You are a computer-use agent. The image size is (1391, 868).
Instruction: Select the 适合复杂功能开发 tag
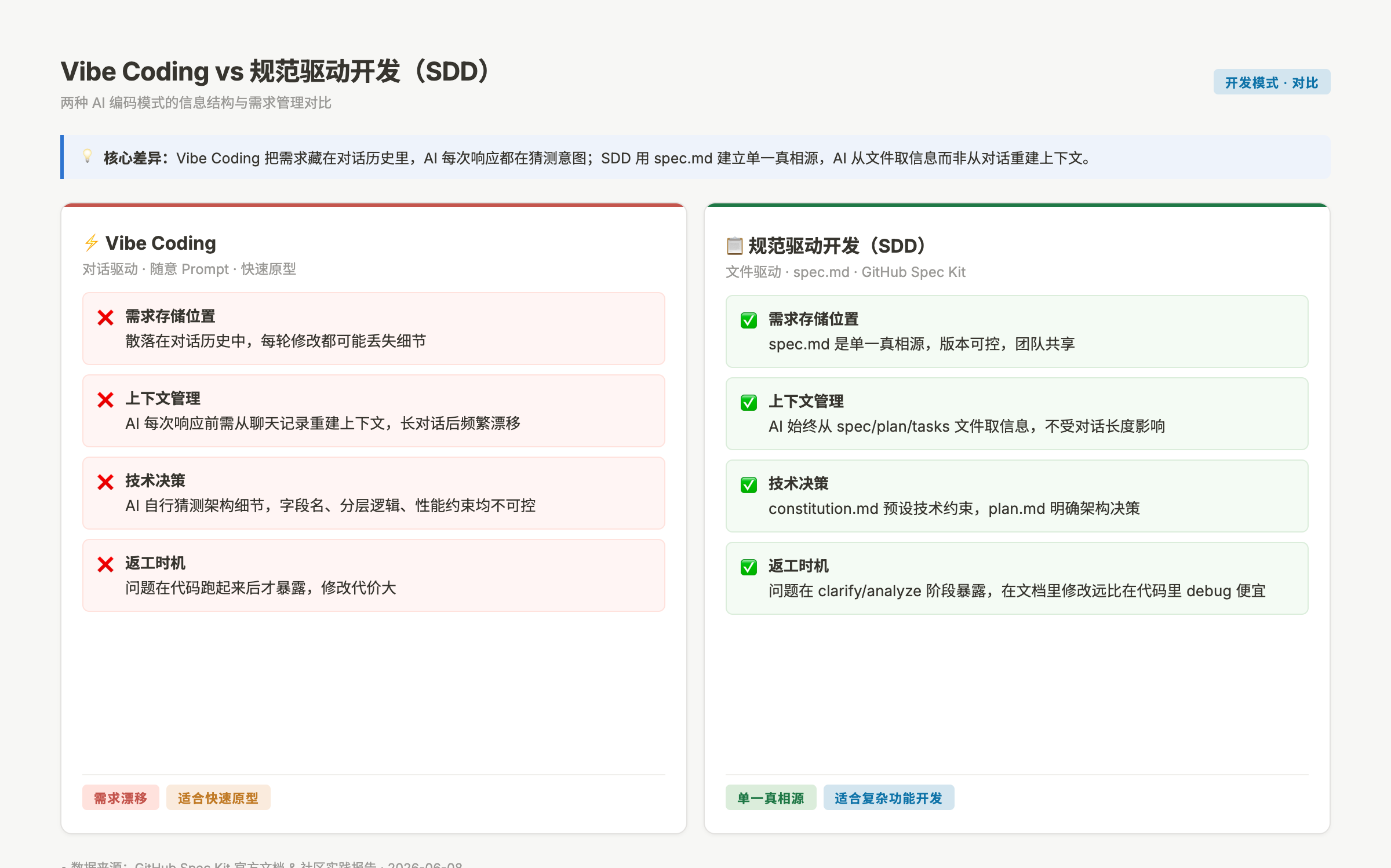point(889,798)
